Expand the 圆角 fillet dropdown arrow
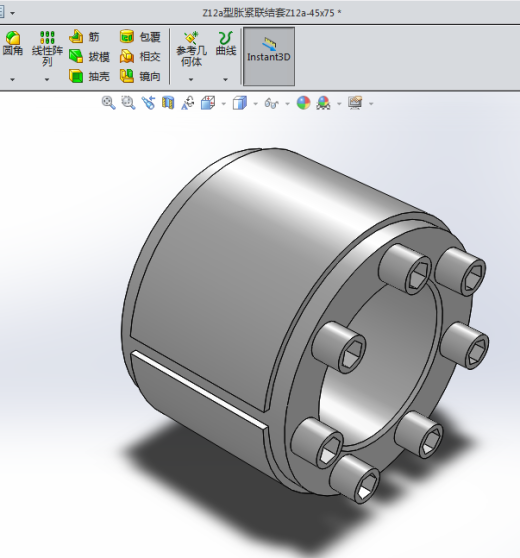The image size is (520, 558). (x=12, y=79)
